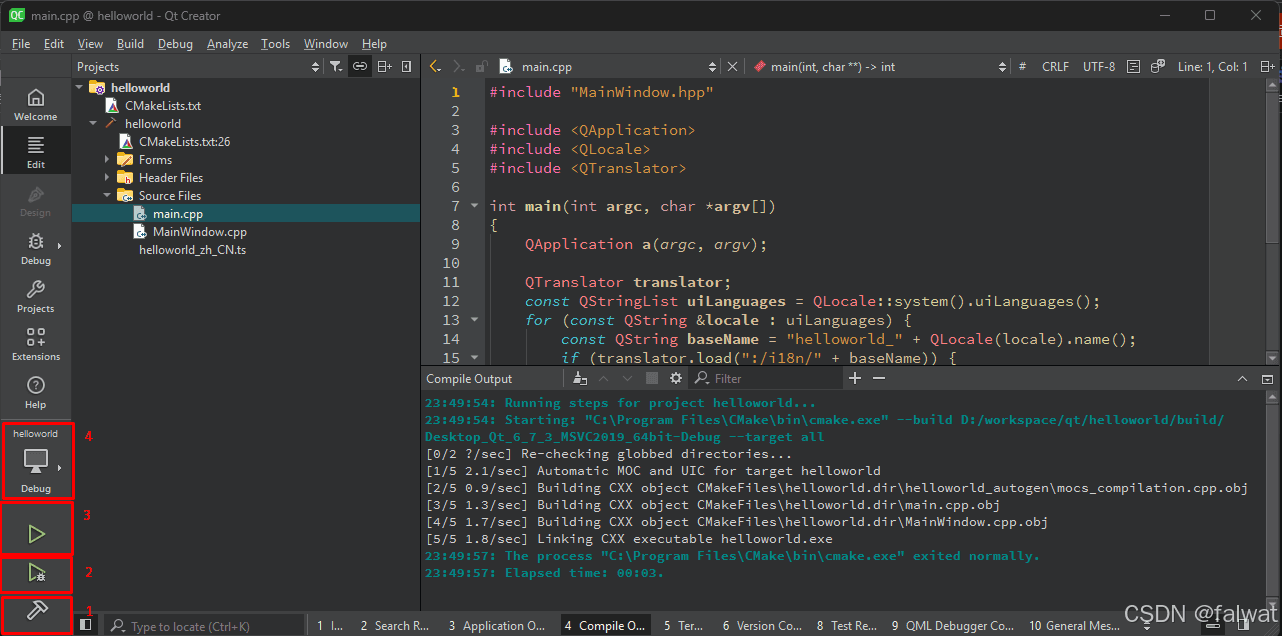Switch to Debug mode sidebar icon
Image resolution: width=1282 pixels, height=636 pixels.
tap(36, 248)
